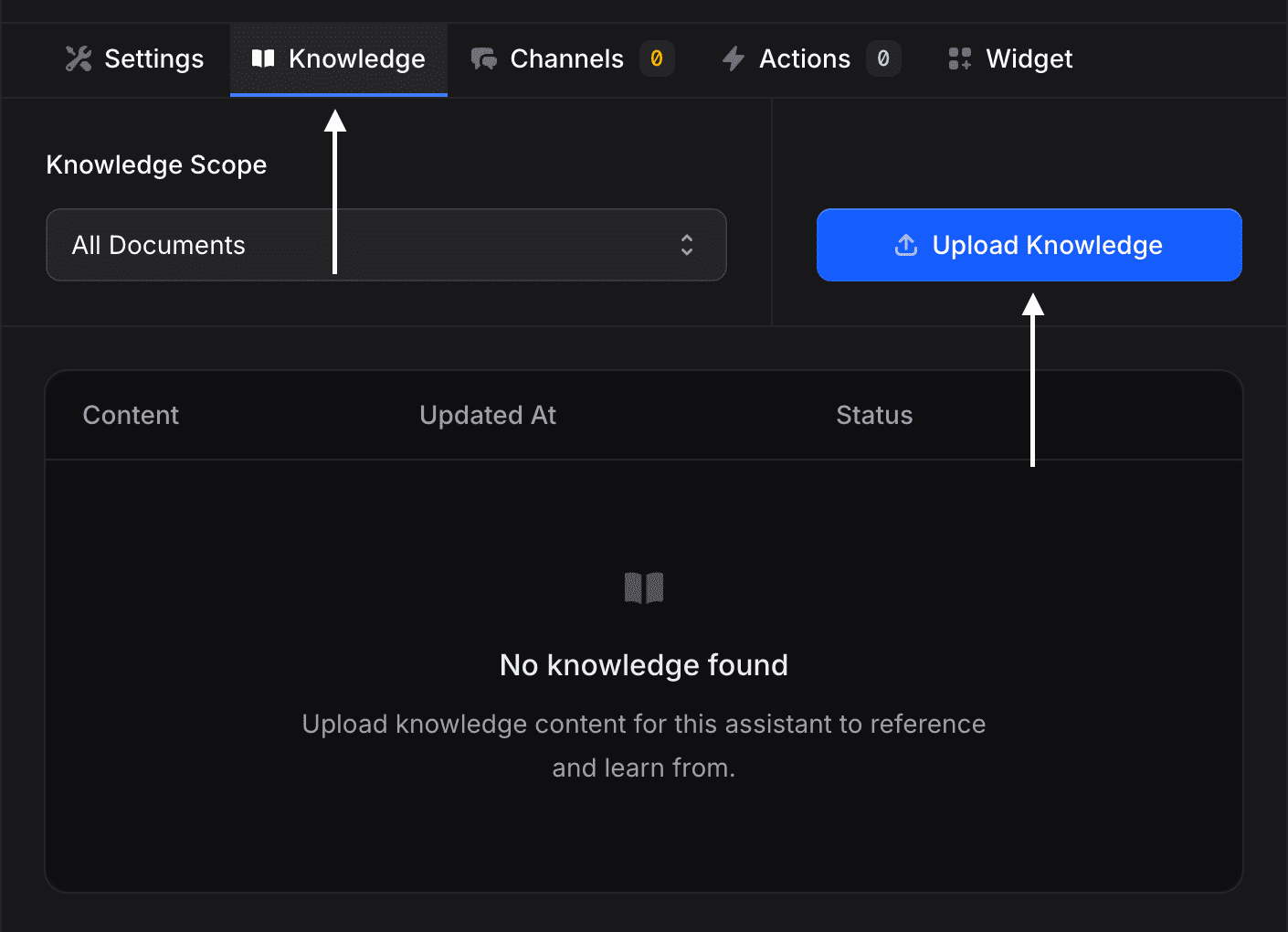The width and height of the screenshot is (1288, 932).
Task: Click the Upload Knowledge button
Action: pos(1029,245)
